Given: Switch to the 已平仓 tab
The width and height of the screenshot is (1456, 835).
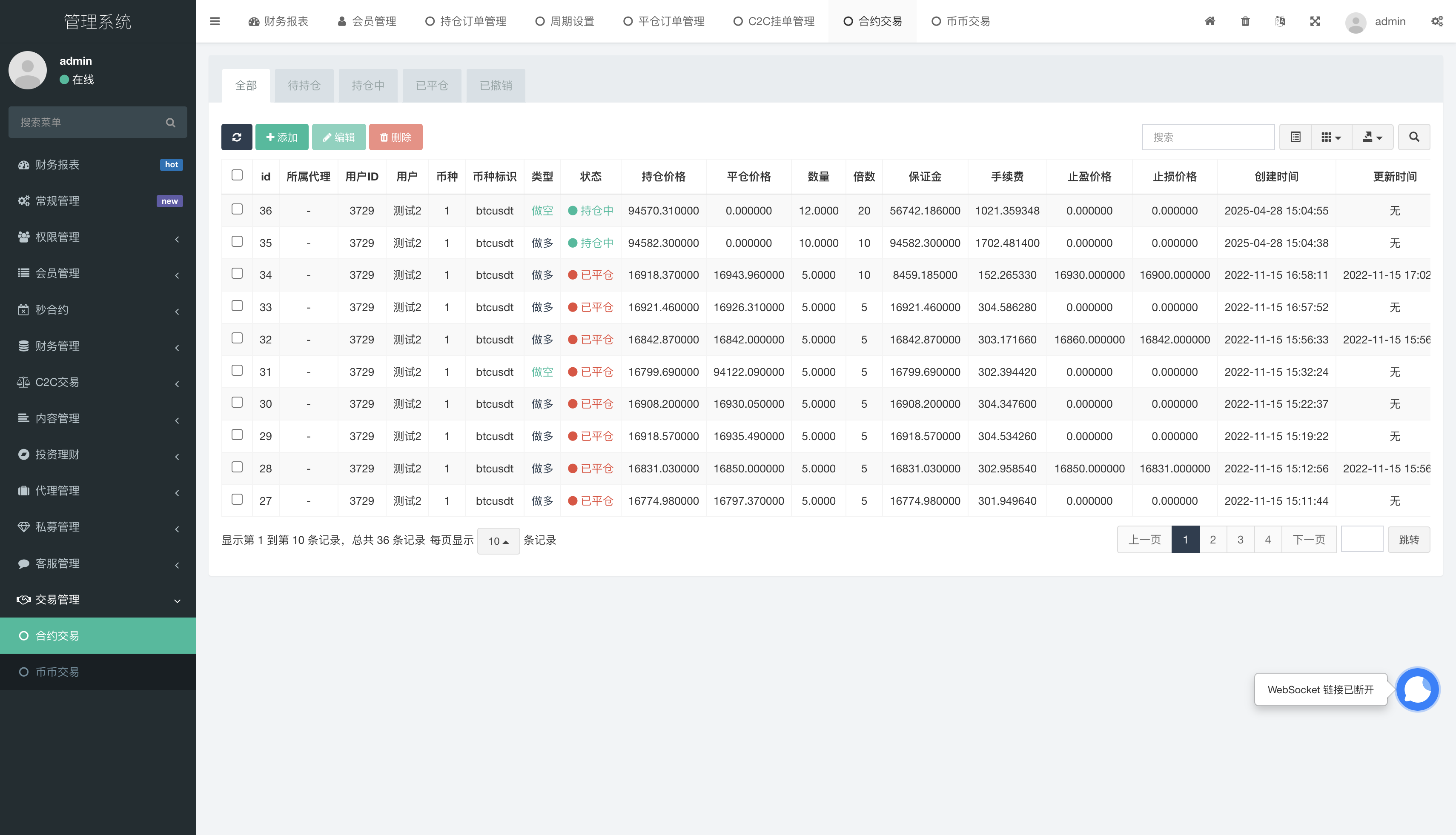Looking at the screenshot, I should coord(431,86).
